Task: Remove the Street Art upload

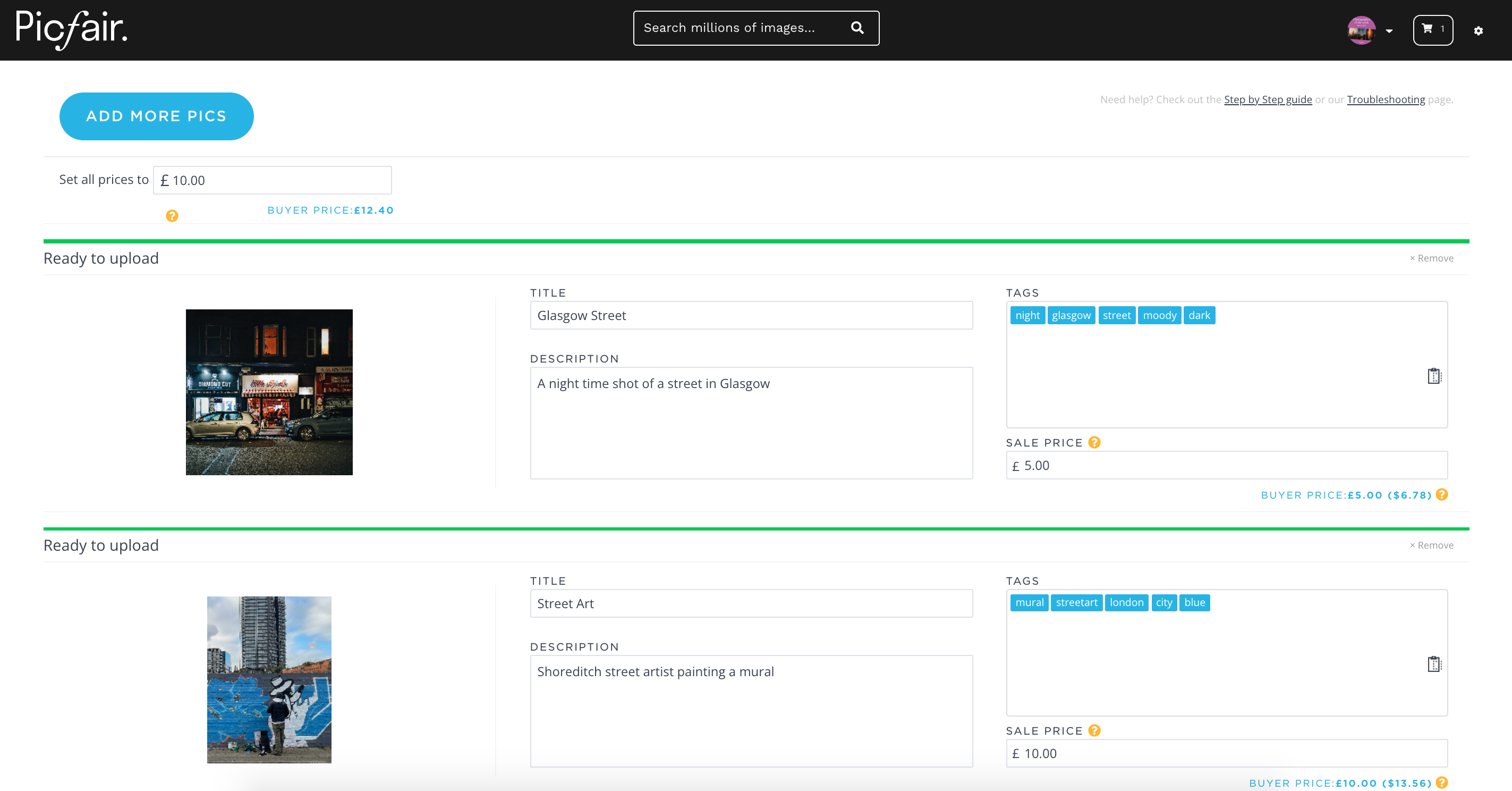Action: pos(1431,545)
